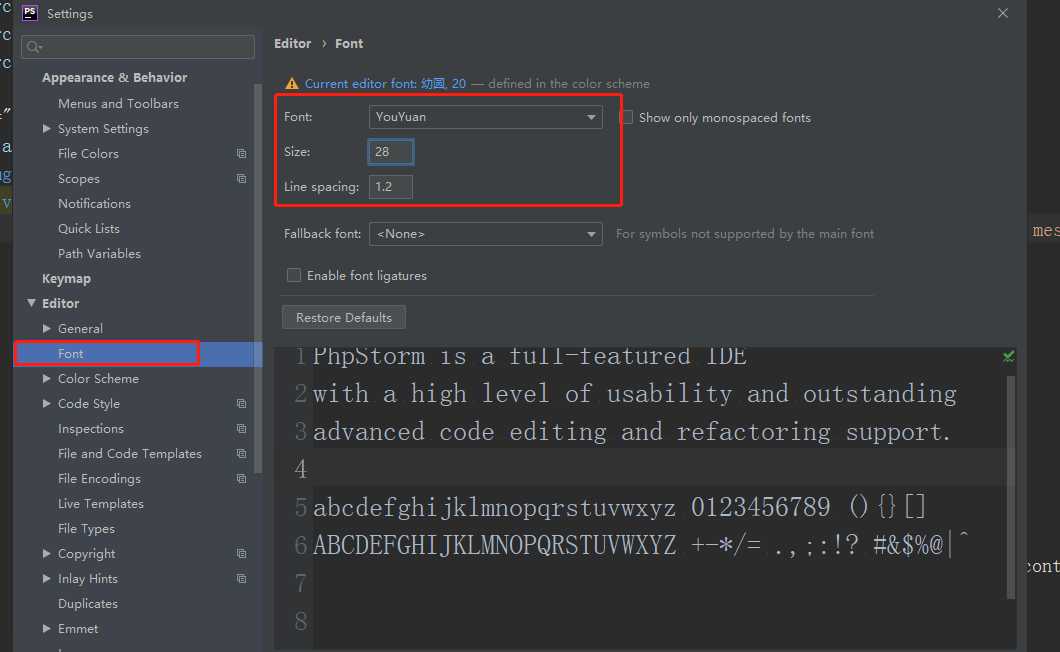Click the settings search box
This screenshot has width=1060, height=652.
tap(138, 47)
